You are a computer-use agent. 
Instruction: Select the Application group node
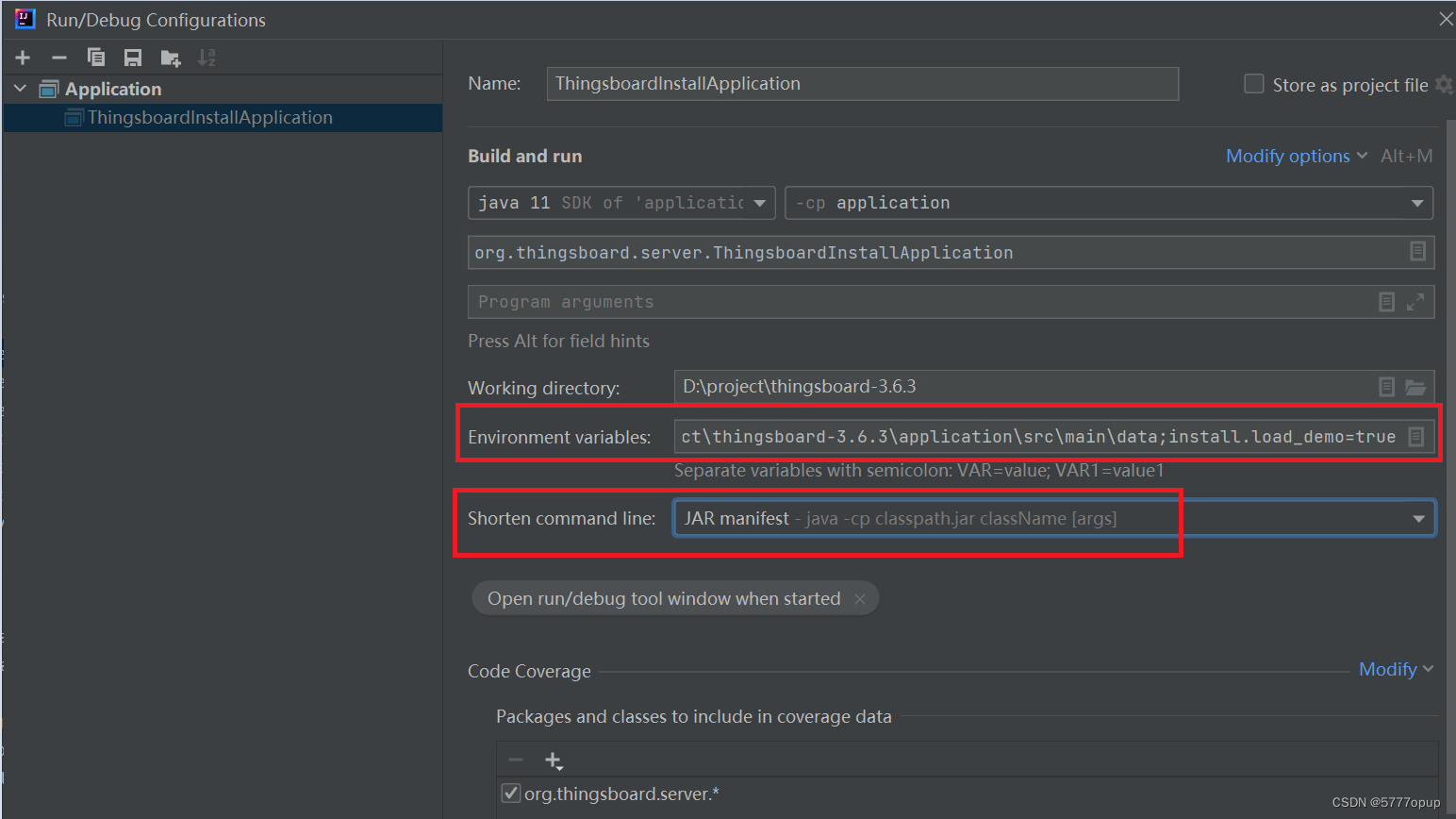(113, 89)
